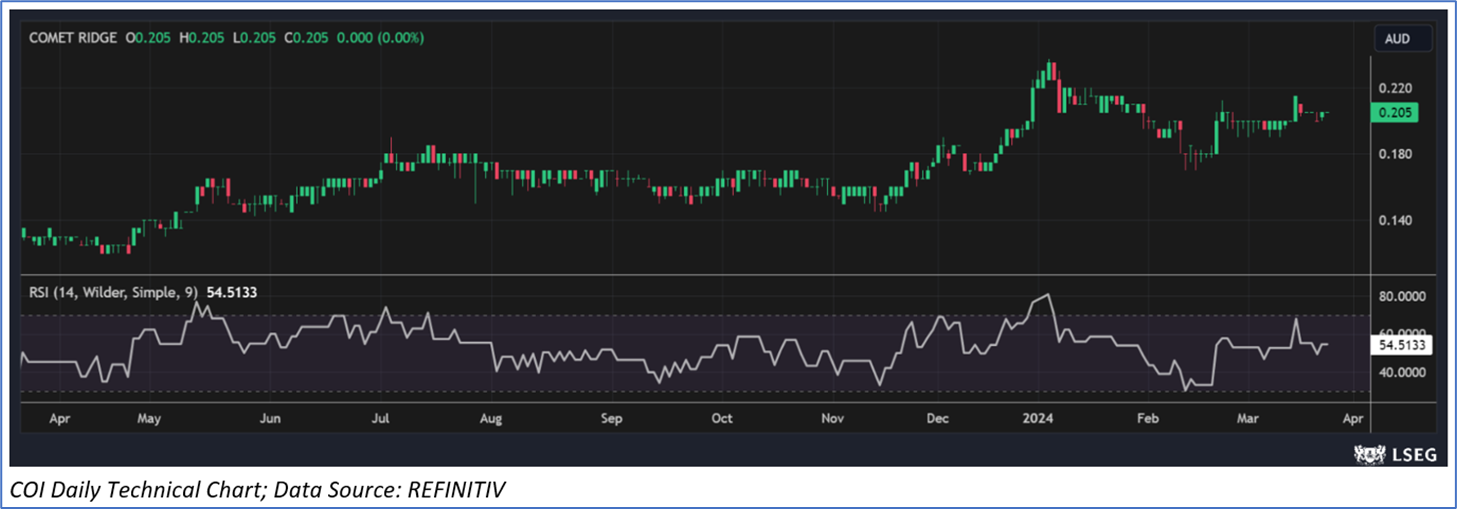
Task: Click the Jul label on time axis
Action: point(382,418)
